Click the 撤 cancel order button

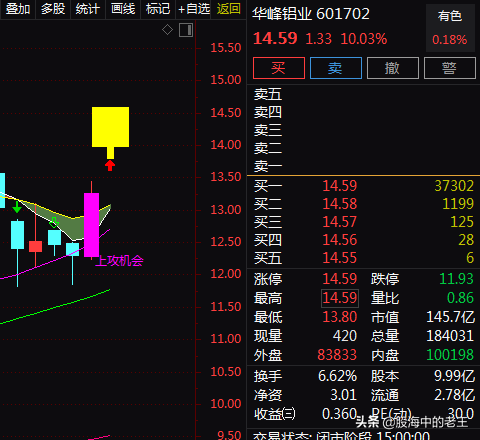coord(393,68)
